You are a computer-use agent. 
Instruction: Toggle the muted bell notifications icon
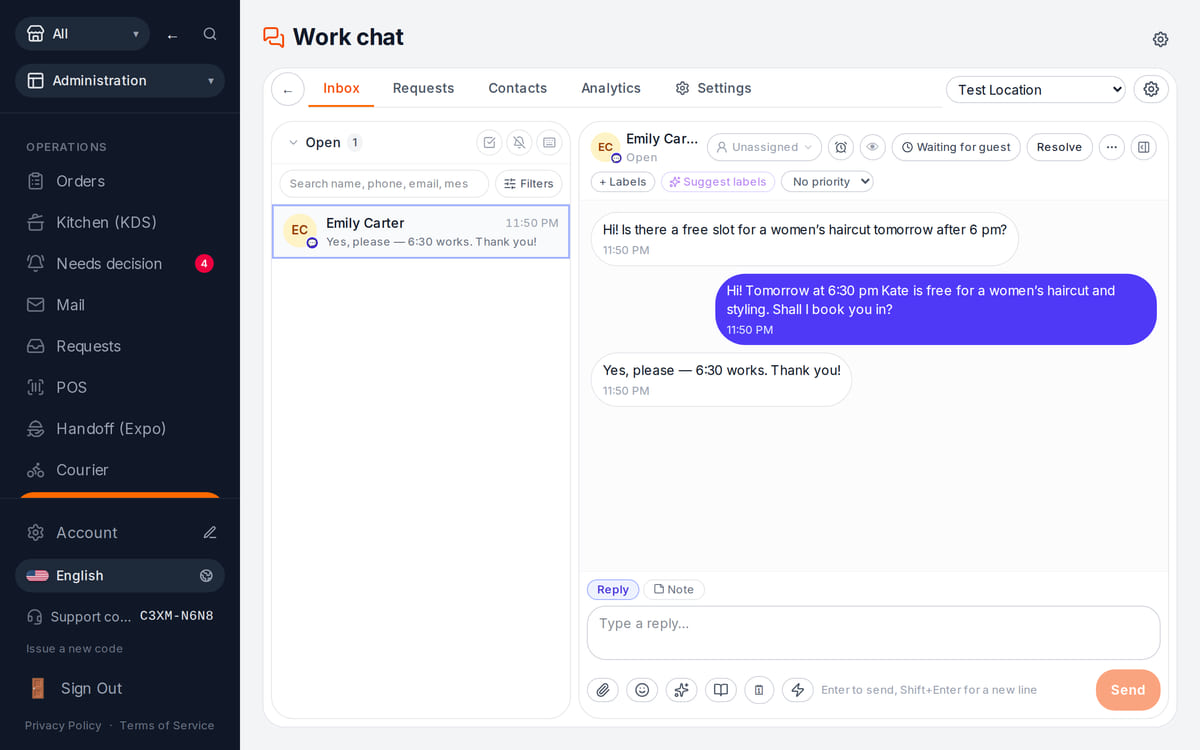pos(519,143)
